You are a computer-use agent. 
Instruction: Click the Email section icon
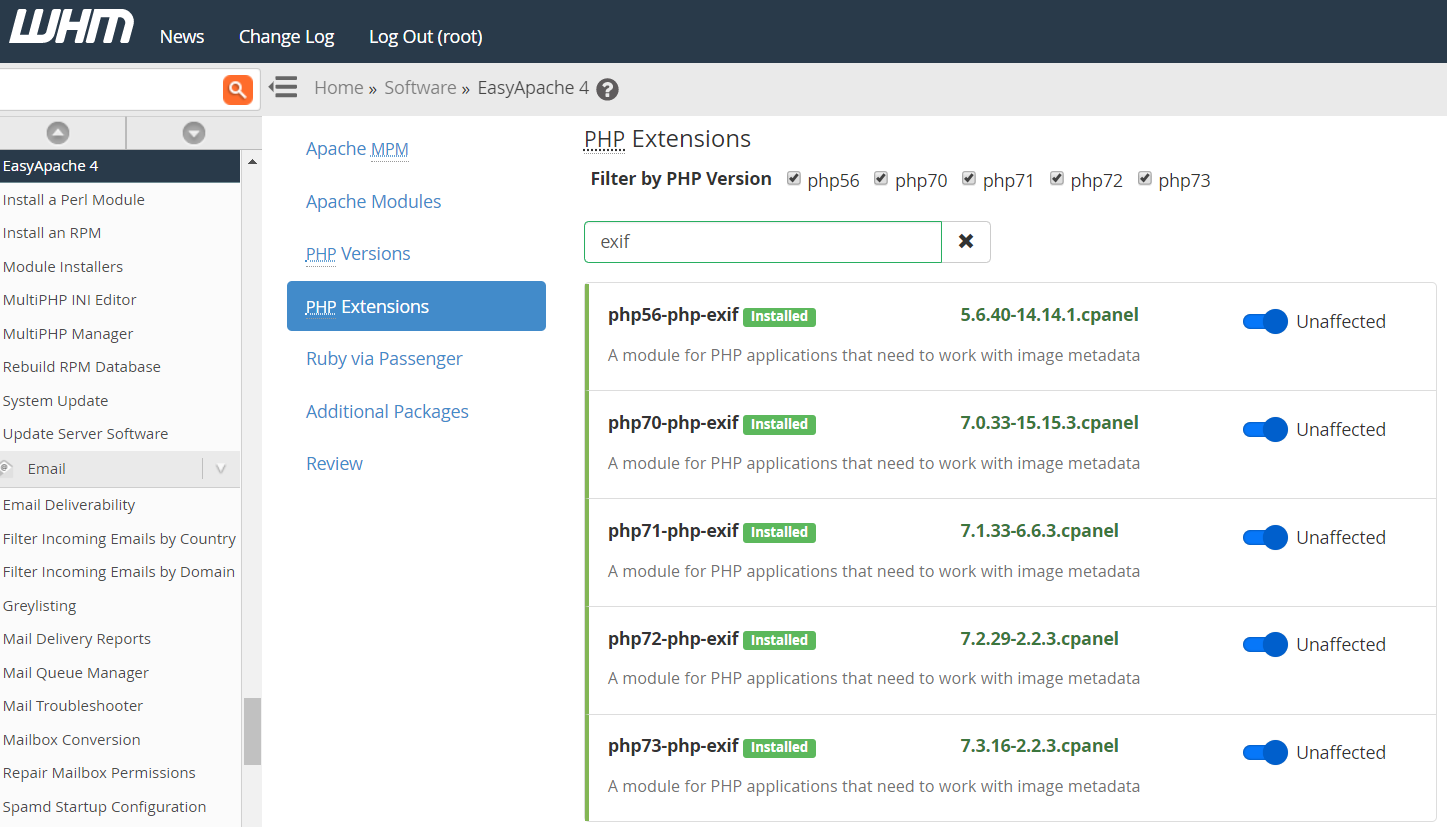(x=7, y=468)
